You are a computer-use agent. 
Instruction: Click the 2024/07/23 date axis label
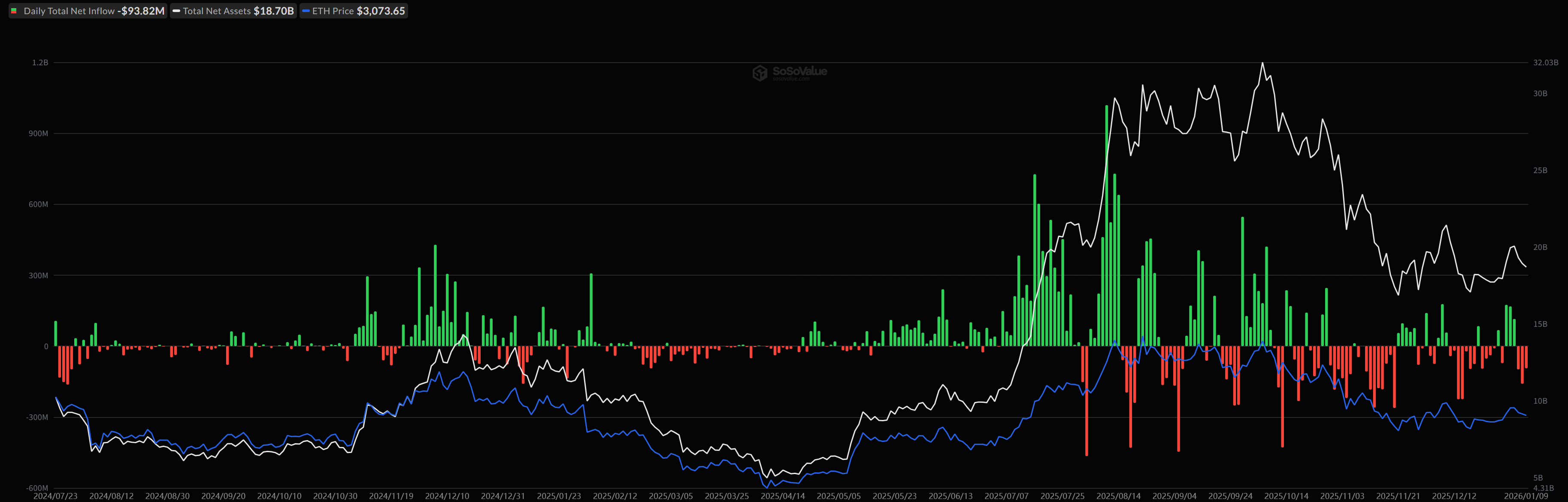[55, 496]
